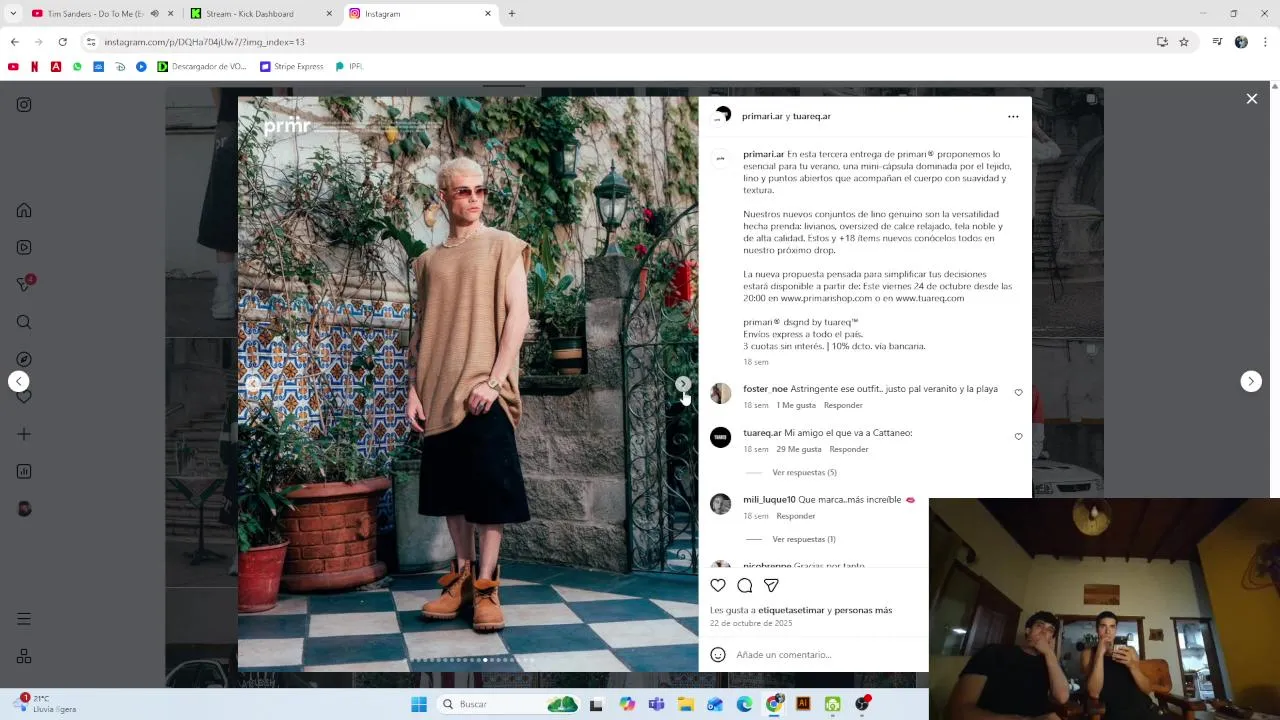The height and width of the screenshot is (720, 1280).
Task: Open dashboard chart icon in sidebar
Action: click(x=24, y=471)
